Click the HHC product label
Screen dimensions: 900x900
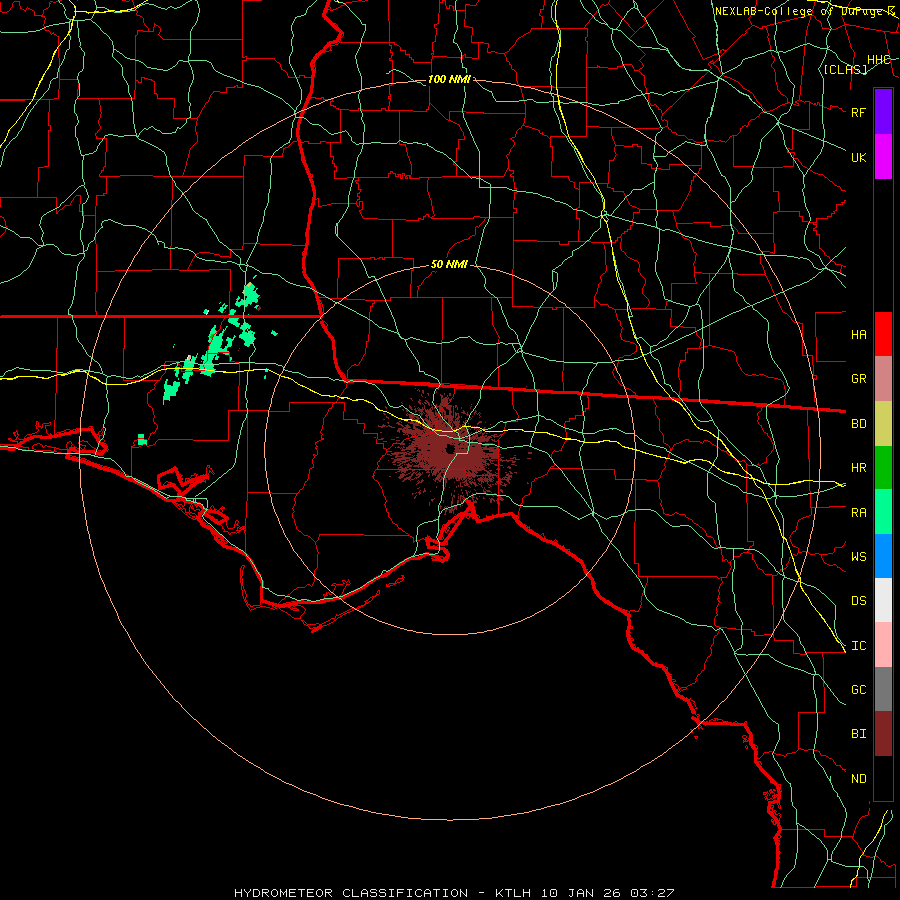point(879,60)
